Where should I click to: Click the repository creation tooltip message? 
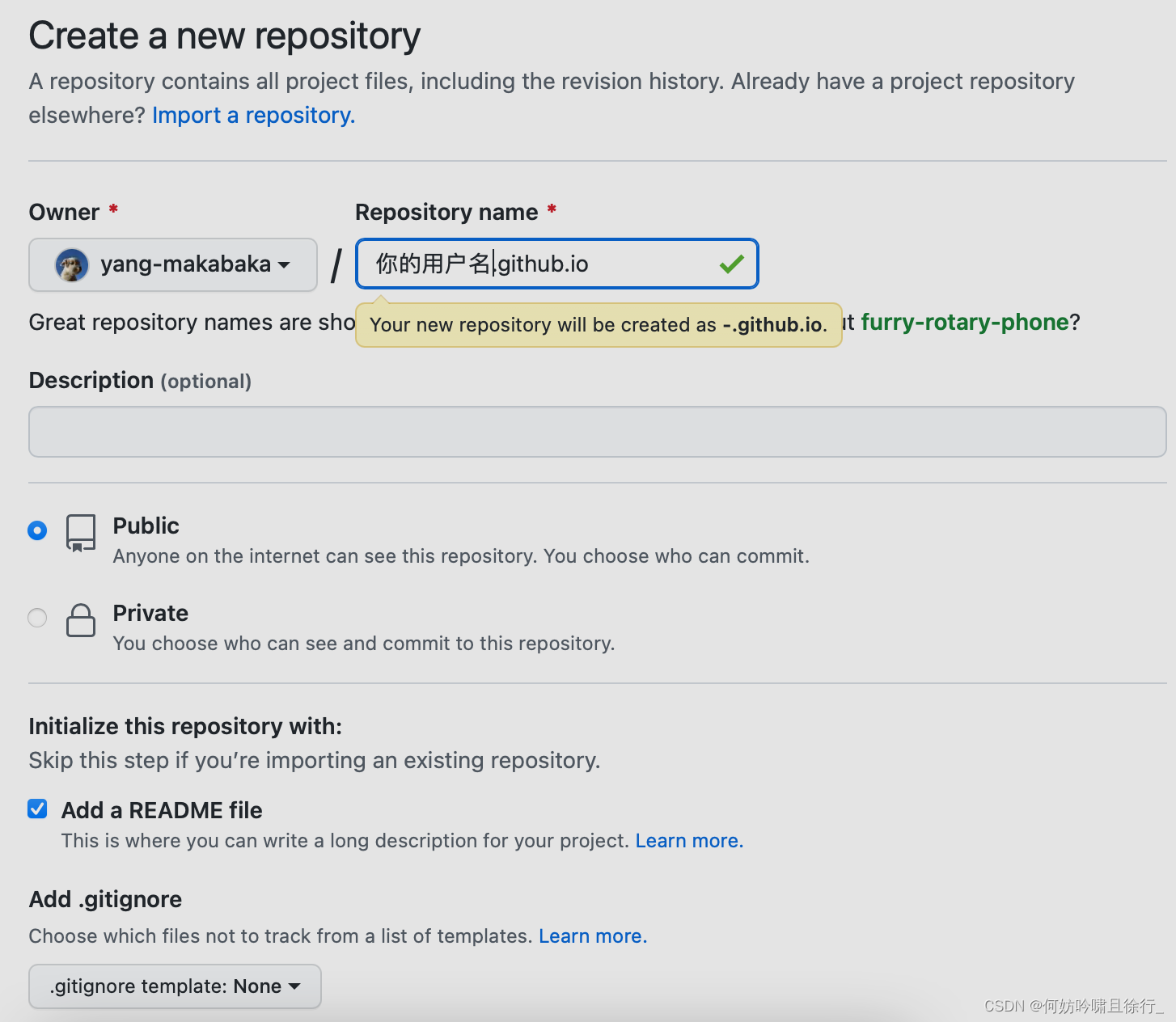click(599, 325)
